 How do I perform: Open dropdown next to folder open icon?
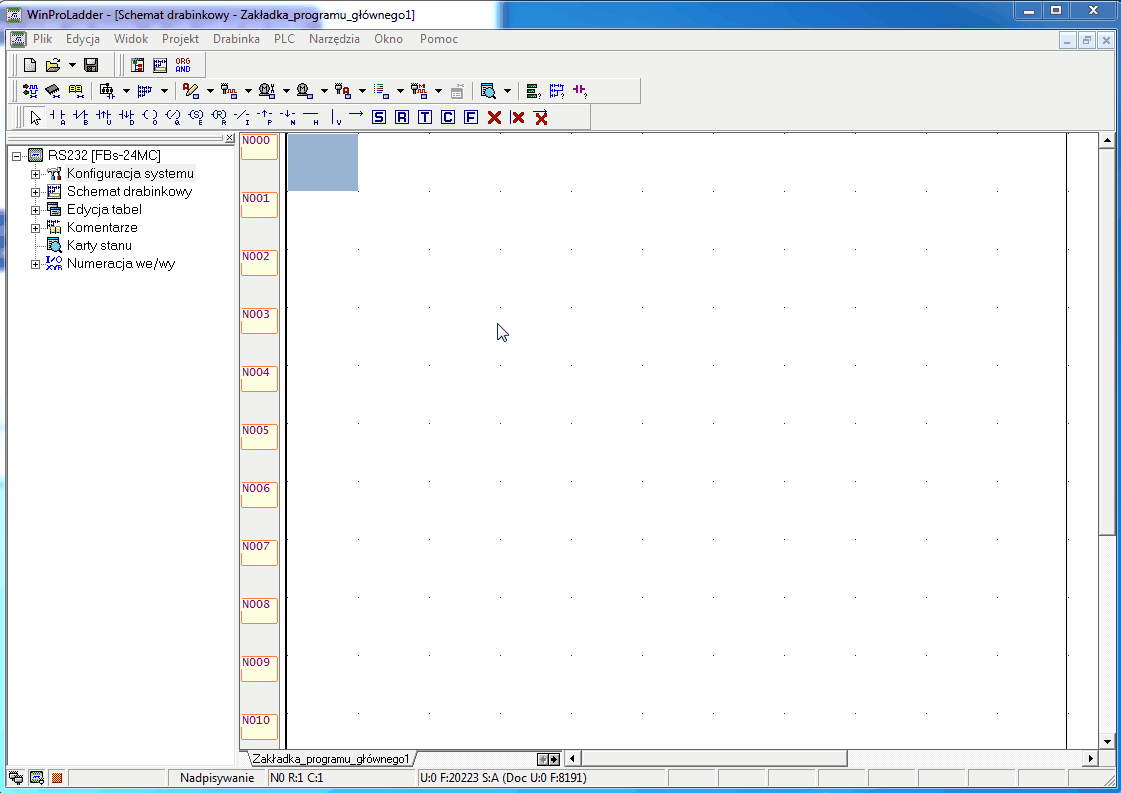(72, 65)
